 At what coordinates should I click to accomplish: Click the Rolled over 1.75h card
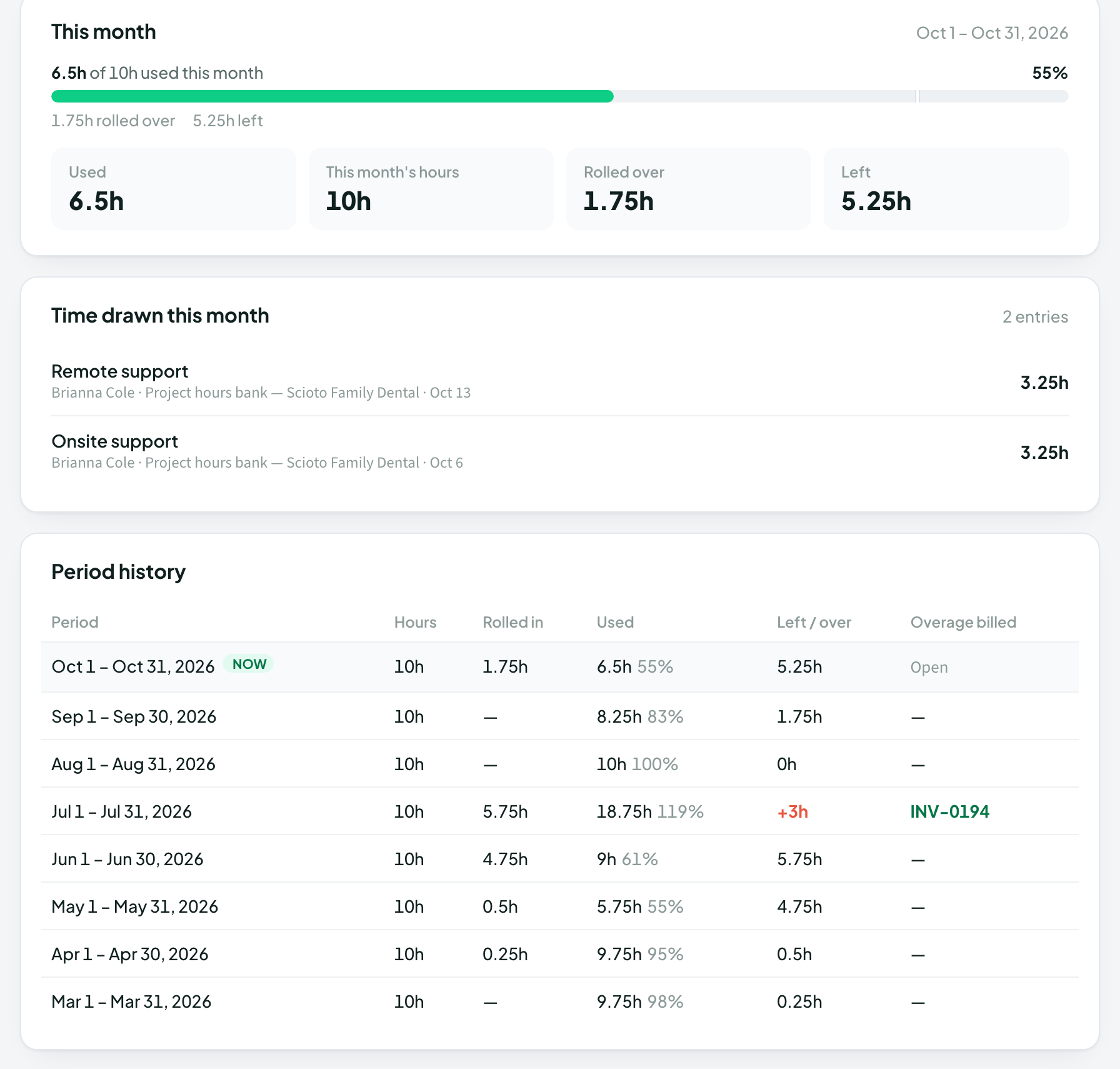(x=688, y=189)
